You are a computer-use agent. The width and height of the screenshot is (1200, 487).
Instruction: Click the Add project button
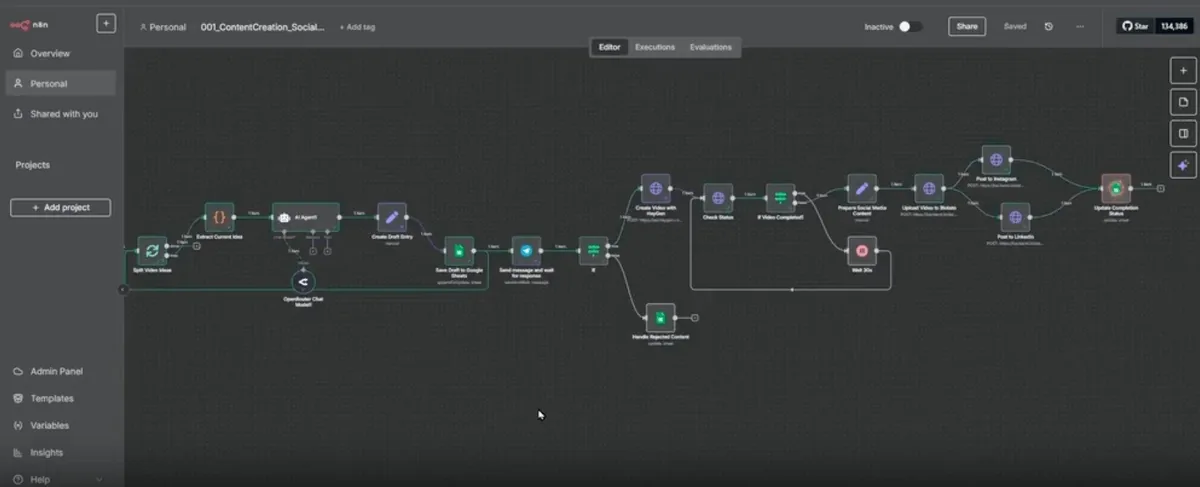(61, 207)
